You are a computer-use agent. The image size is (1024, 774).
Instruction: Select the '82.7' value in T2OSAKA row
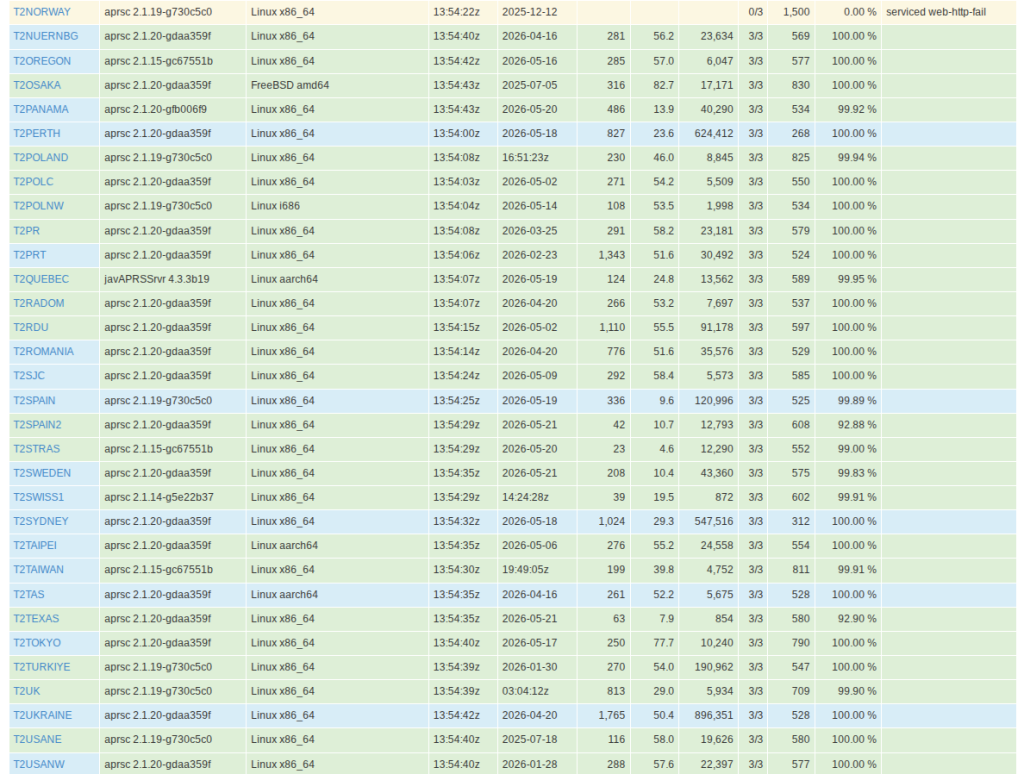(664, 85)
